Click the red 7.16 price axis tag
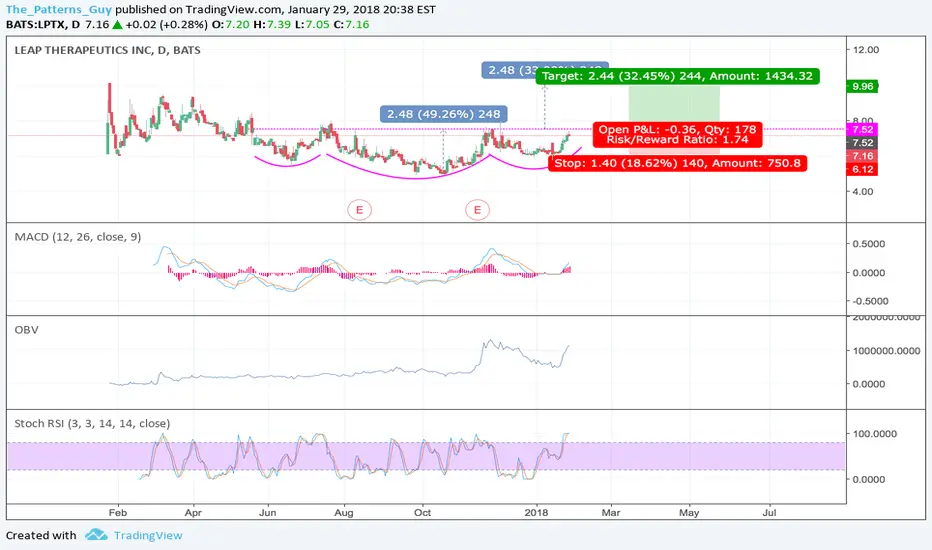Image resolution: width=932 pixels, height=550 pixels. pyautogui.click(x=862, y=156)
